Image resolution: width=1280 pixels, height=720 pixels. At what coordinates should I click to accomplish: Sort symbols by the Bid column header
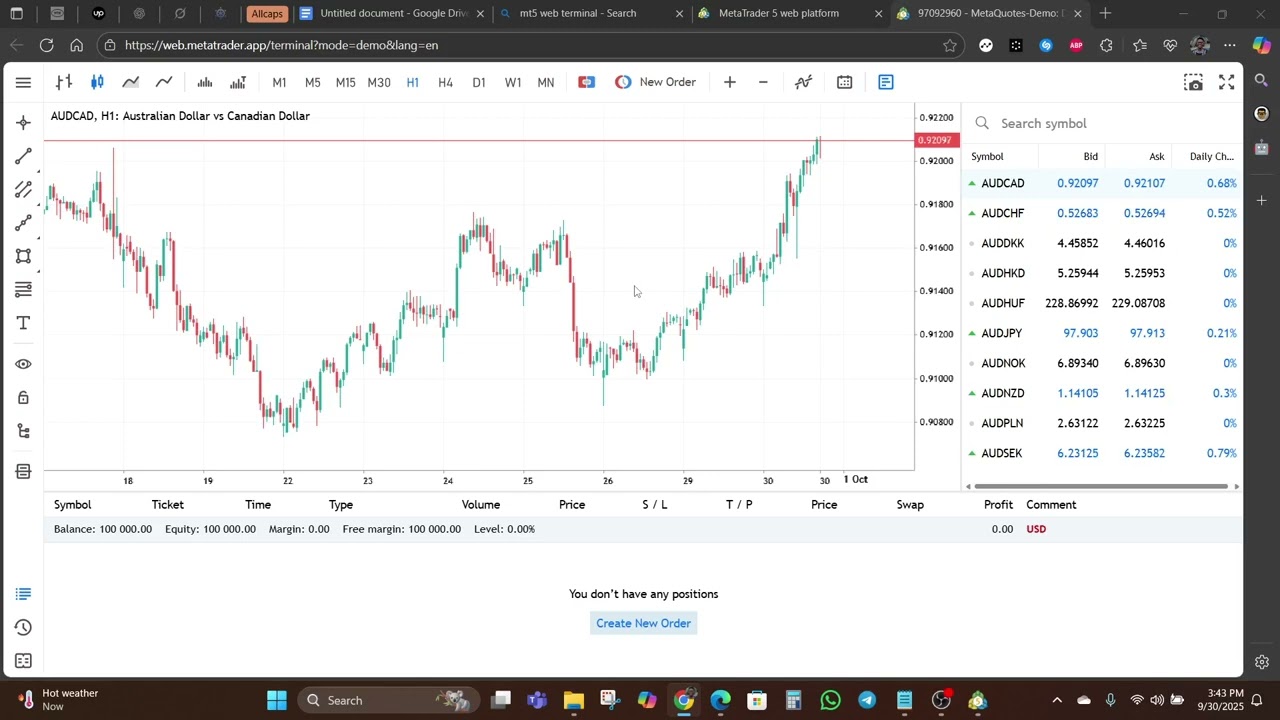click(x=1090, y=156)
